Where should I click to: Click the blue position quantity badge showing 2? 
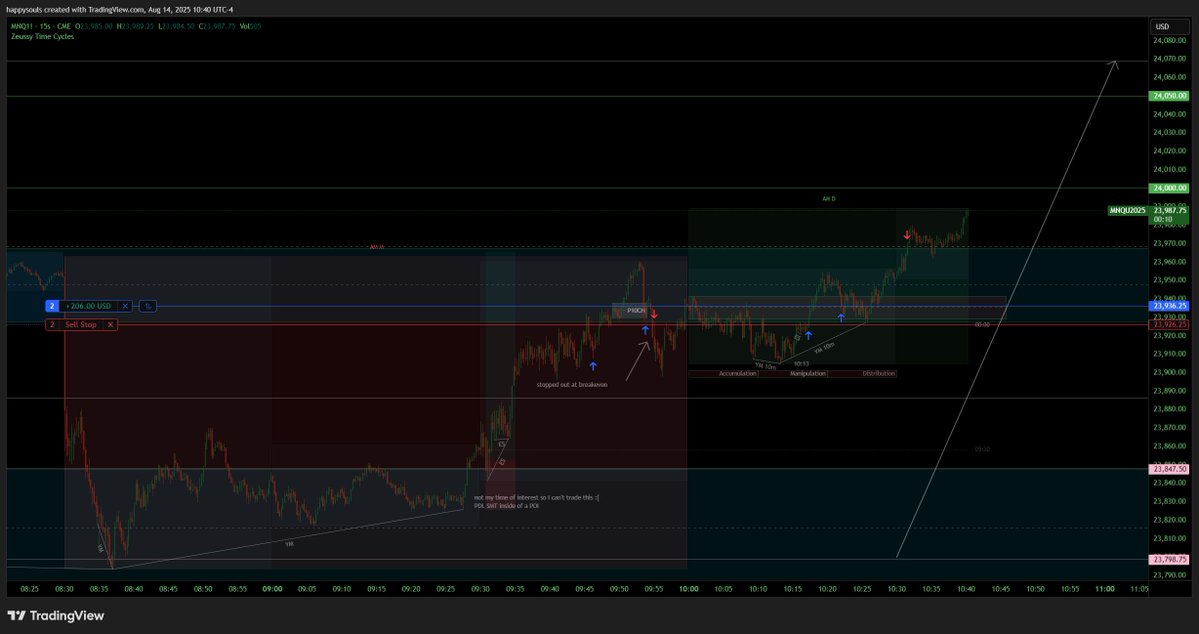[52, 306]
